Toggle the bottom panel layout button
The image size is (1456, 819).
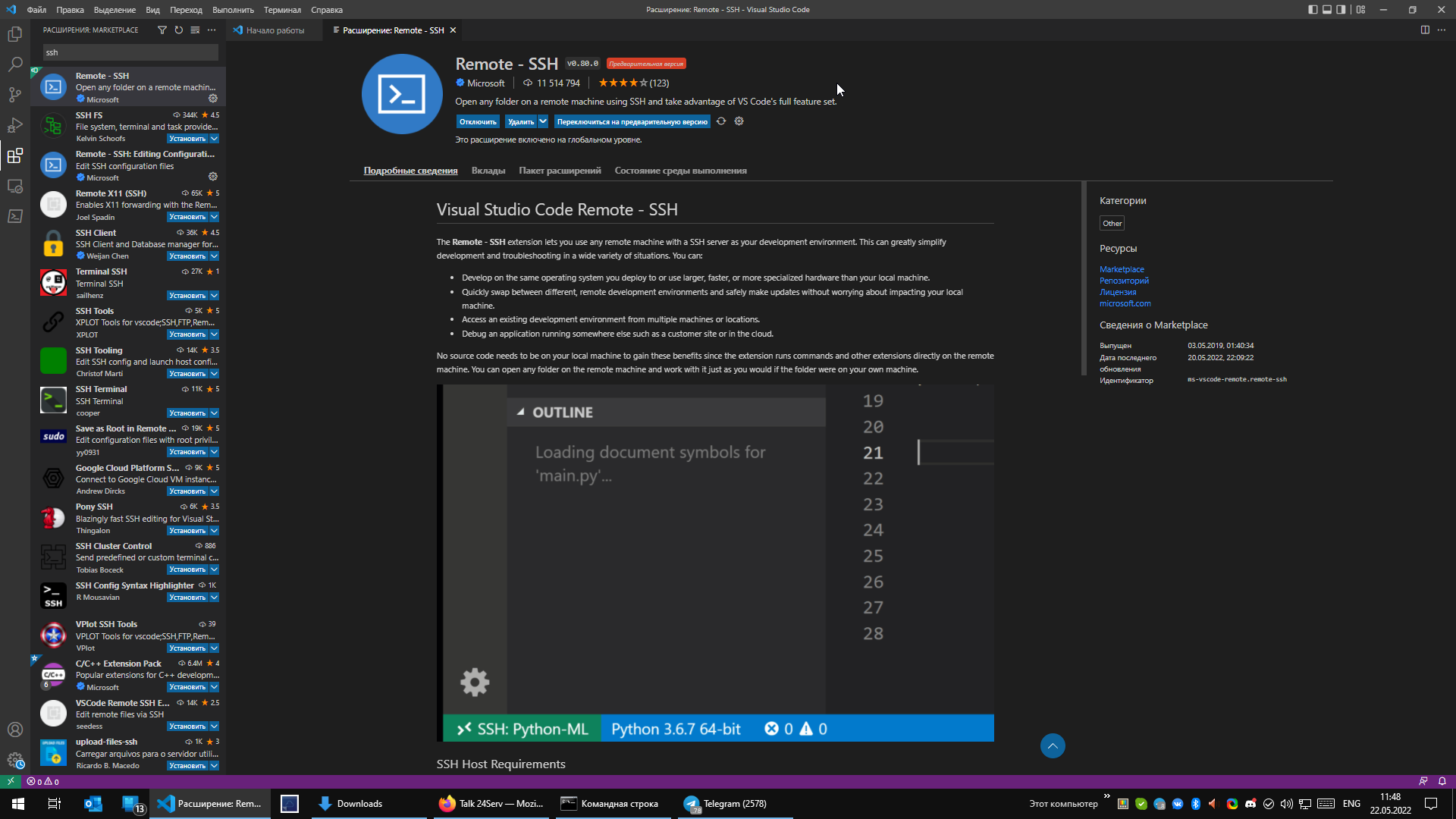tap(1327, 10)
